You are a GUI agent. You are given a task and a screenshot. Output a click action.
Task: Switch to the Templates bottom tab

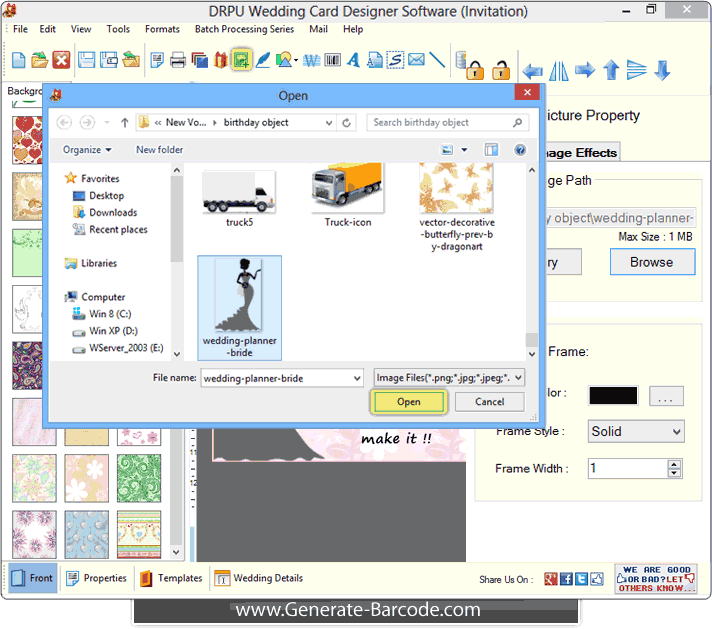[x=171, y=578]
